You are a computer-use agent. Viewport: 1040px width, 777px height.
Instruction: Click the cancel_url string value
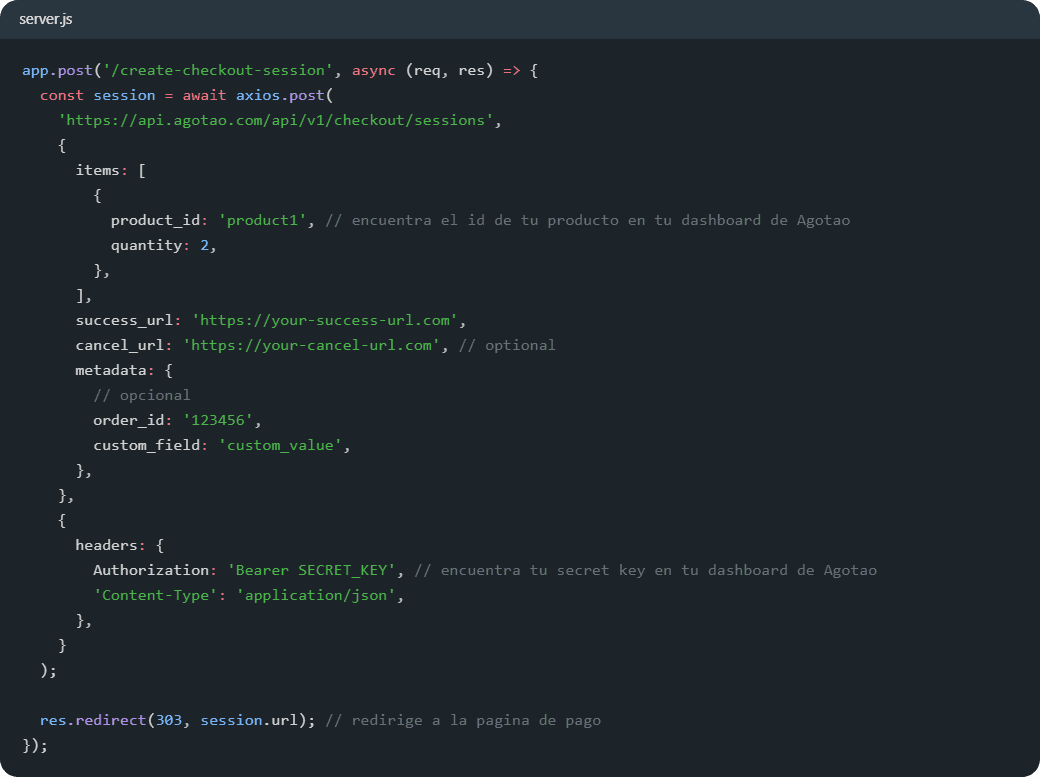tap(311, 346)
